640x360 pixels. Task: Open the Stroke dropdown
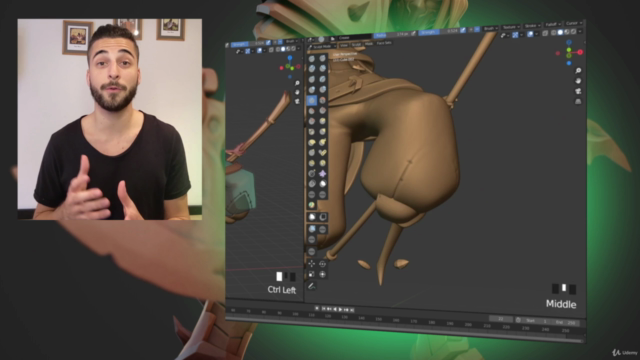(532, 26)
